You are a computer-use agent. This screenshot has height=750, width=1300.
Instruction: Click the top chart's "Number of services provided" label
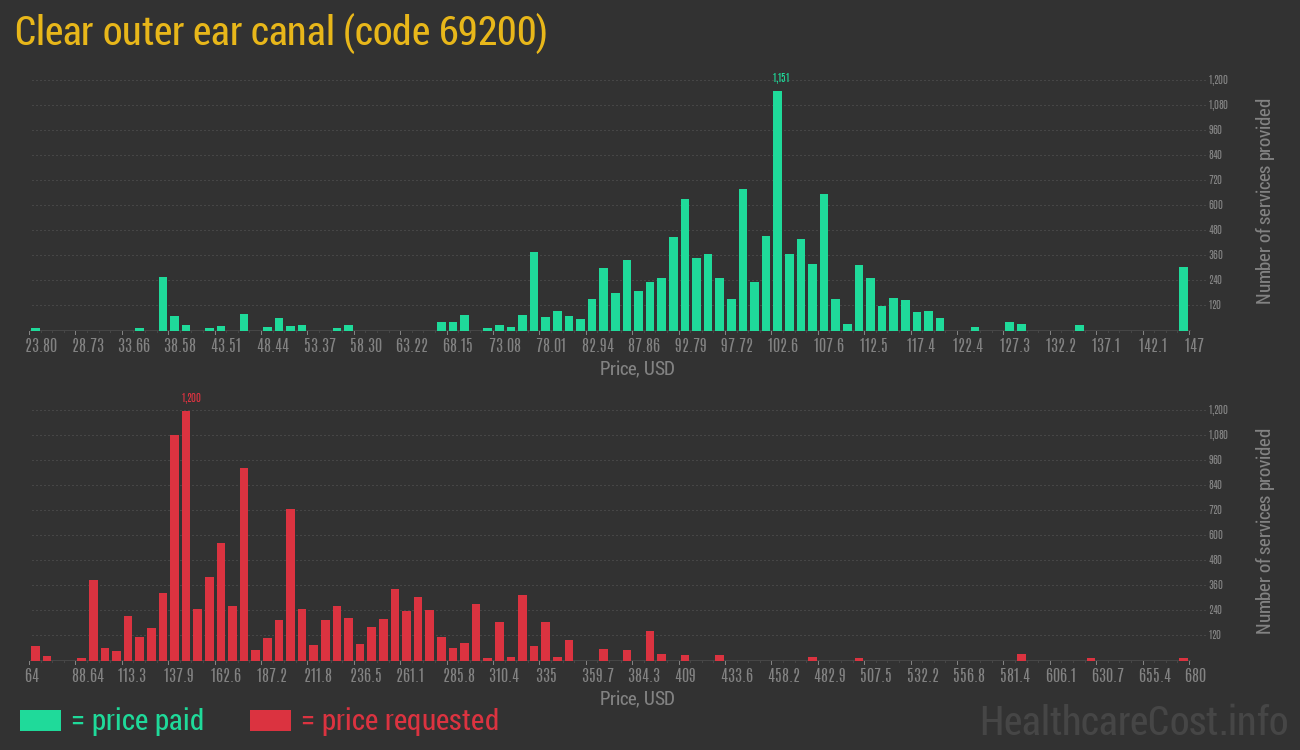pyautogui.click(x=1264, y=202)
